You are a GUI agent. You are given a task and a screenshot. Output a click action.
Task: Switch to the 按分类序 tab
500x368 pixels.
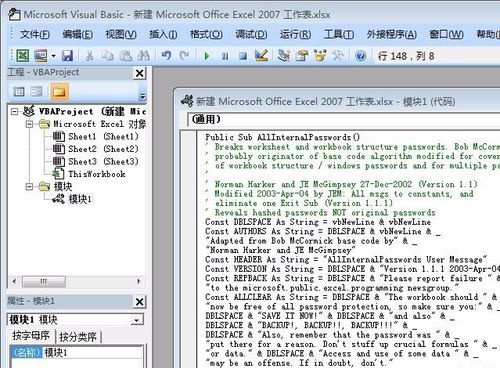78,337
